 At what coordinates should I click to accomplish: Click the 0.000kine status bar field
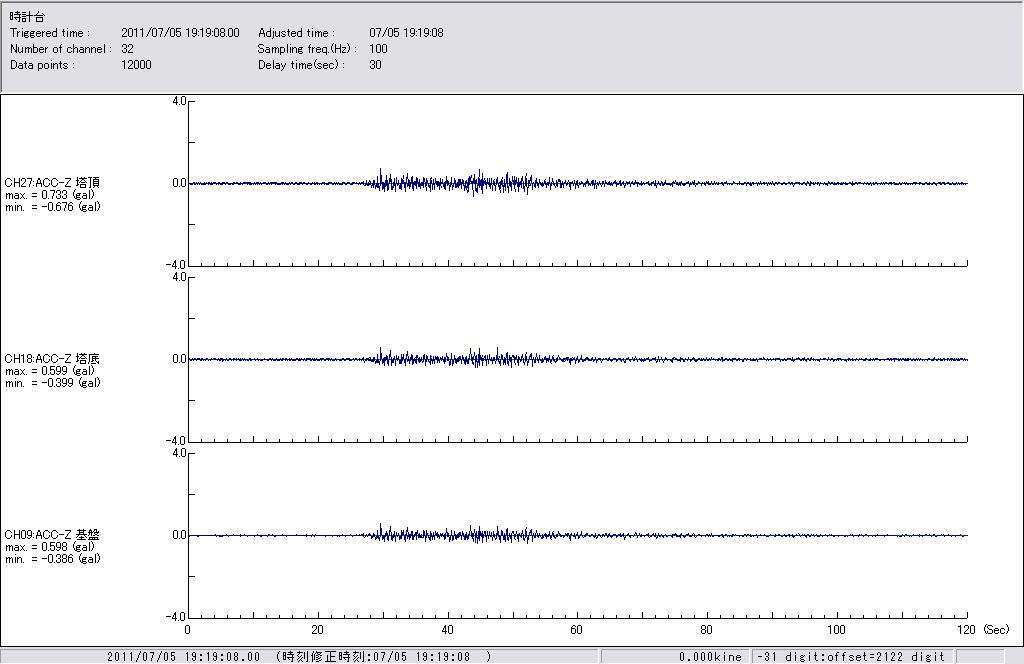pos(710,657)
